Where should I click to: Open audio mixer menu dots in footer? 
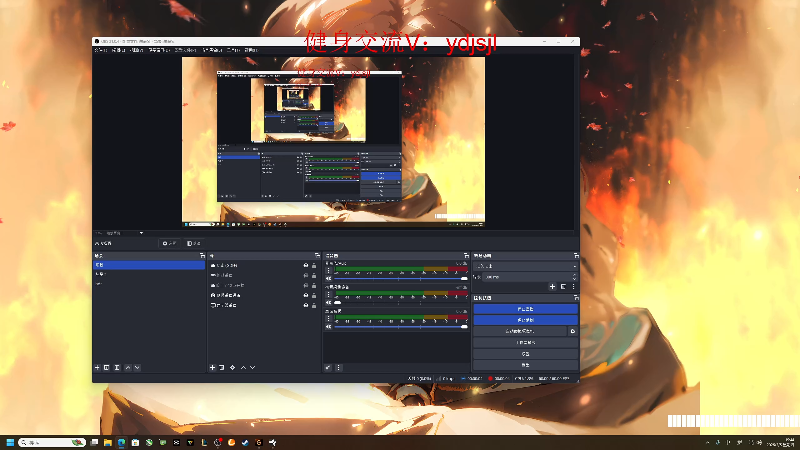pyautogui.click(x=338, y=367)
